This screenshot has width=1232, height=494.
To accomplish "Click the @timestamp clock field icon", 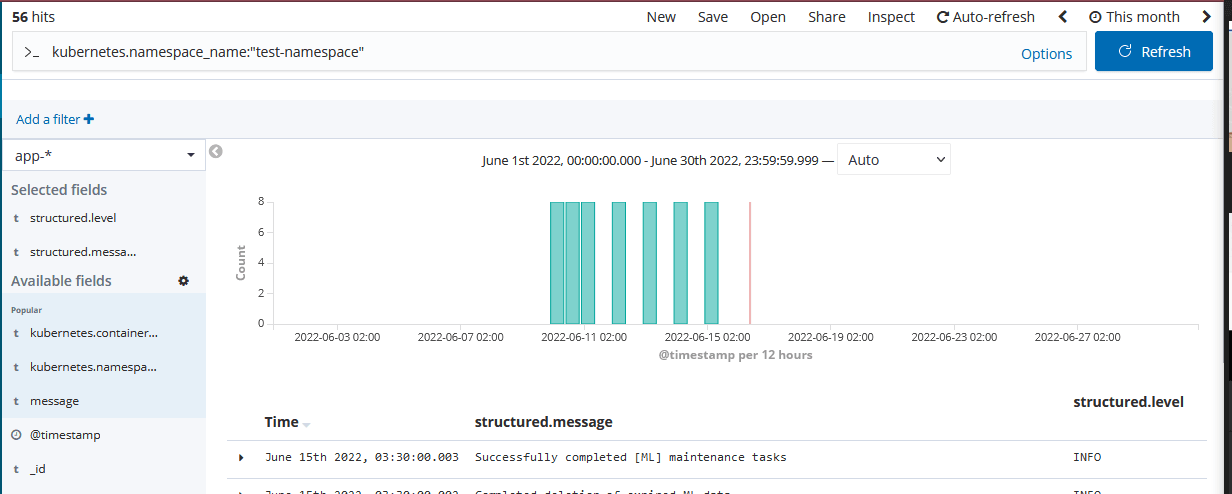I will 16,435.
